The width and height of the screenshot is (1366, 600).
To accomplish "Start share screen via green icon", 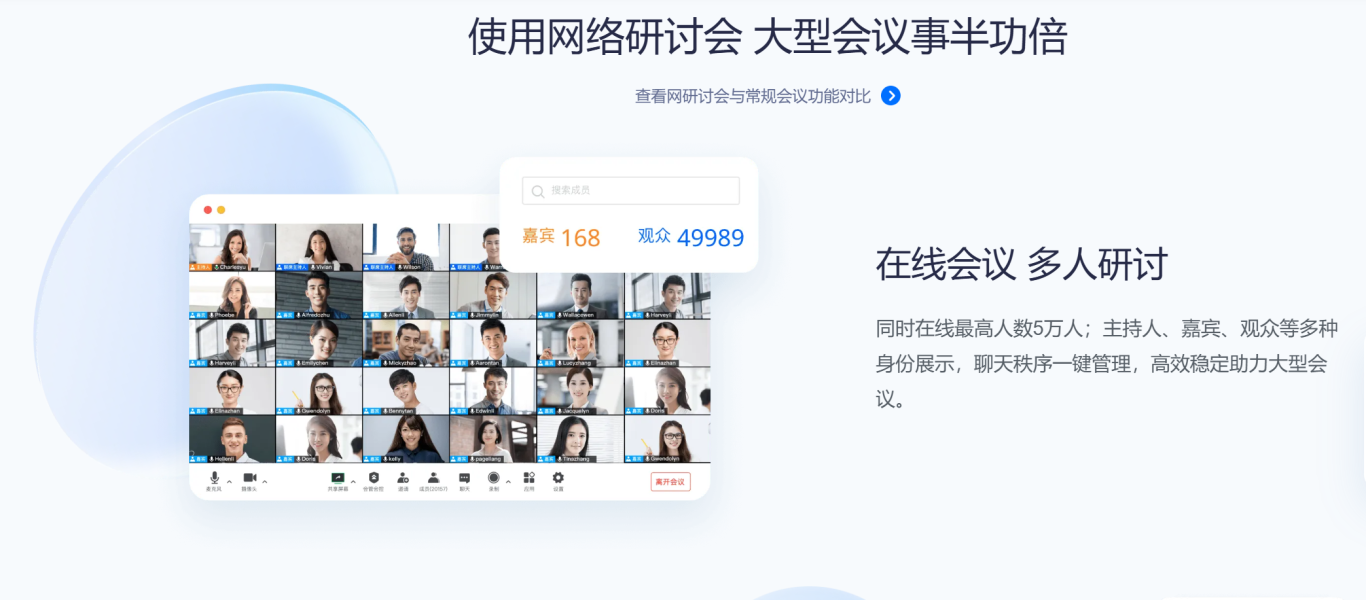I will point(338,478).
